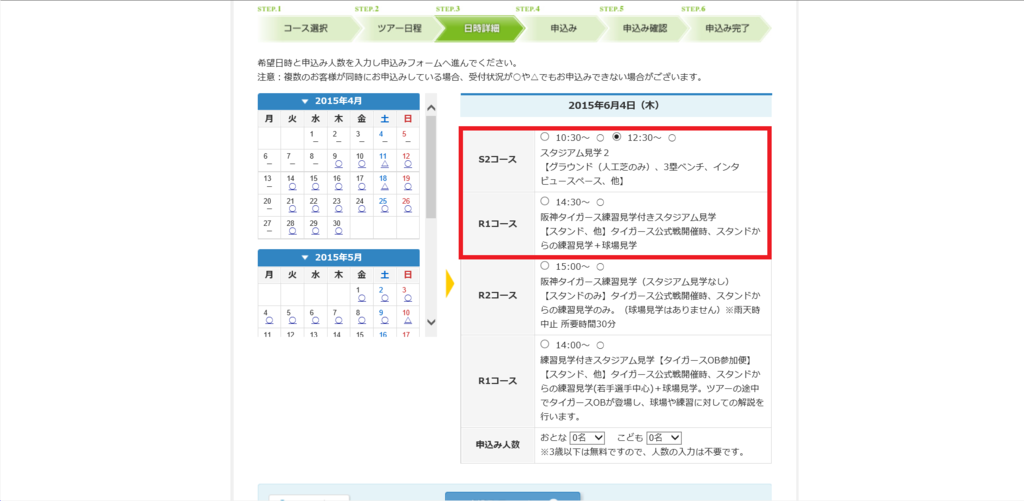The image size is (1024, 501).
Task: Open the こども participant count dropdown
Action: coord(663,438)
